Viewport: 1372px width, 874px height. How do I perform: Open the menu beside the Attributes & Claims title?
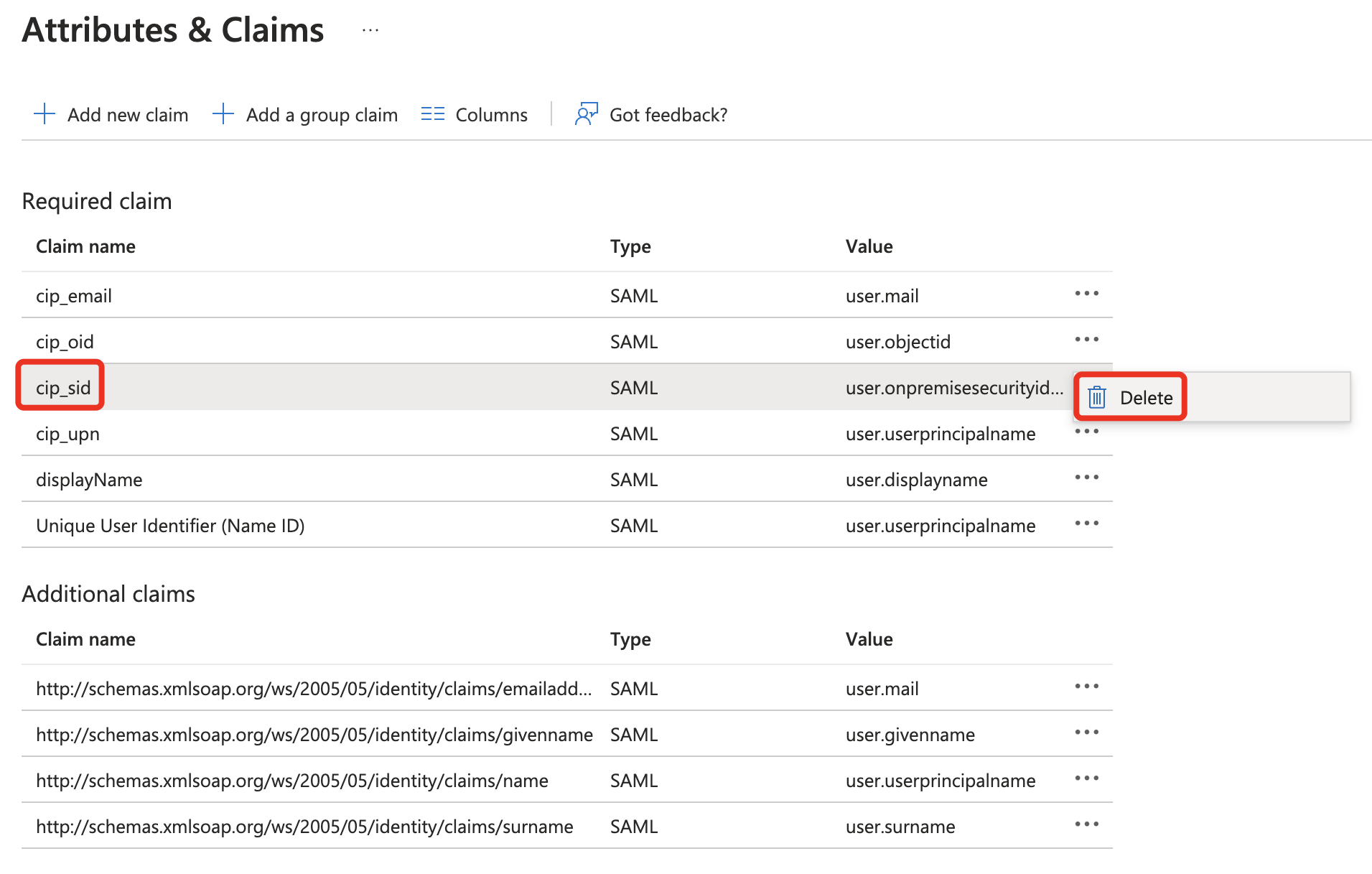(x=370, y=30)
